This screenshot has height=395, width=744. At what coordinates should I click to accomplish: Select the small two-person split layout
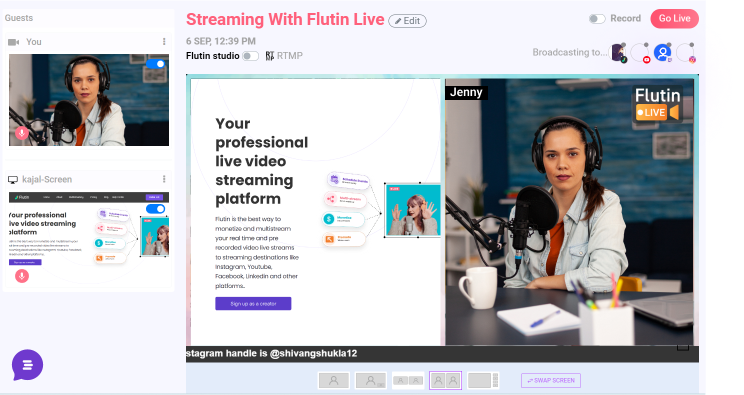pyautogui.click(x=408, y=380)
